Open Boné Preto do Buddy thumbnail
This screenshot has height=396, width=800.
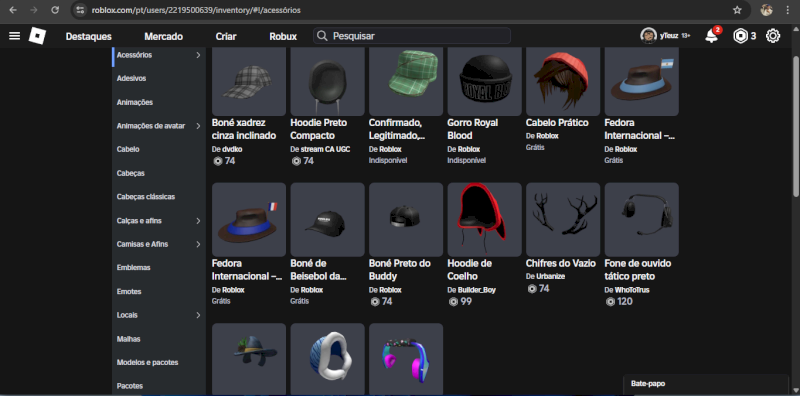tap(406, 219)
